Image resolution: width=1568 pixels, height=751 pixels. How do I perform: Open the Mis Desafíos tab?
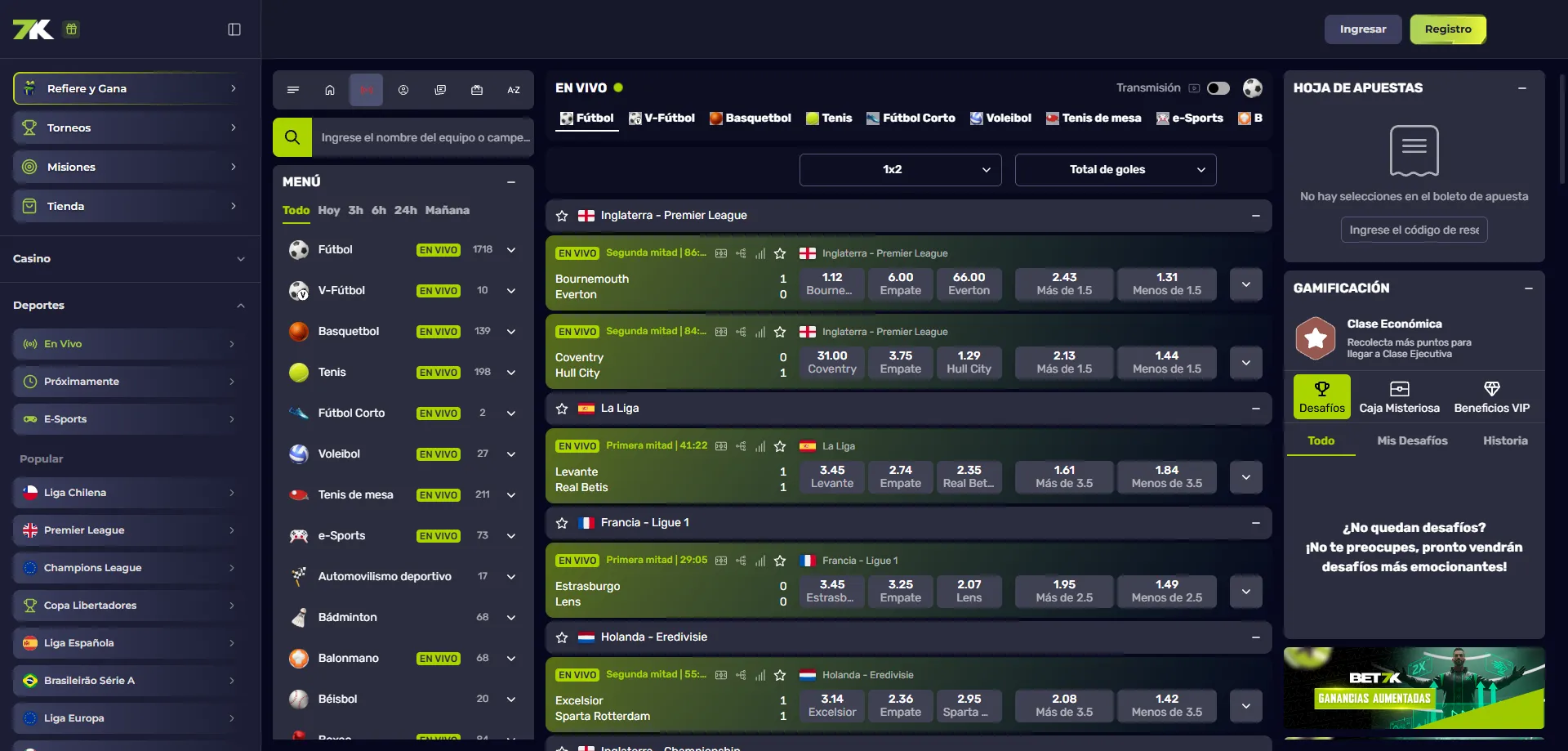click(x=1412, y=441)
